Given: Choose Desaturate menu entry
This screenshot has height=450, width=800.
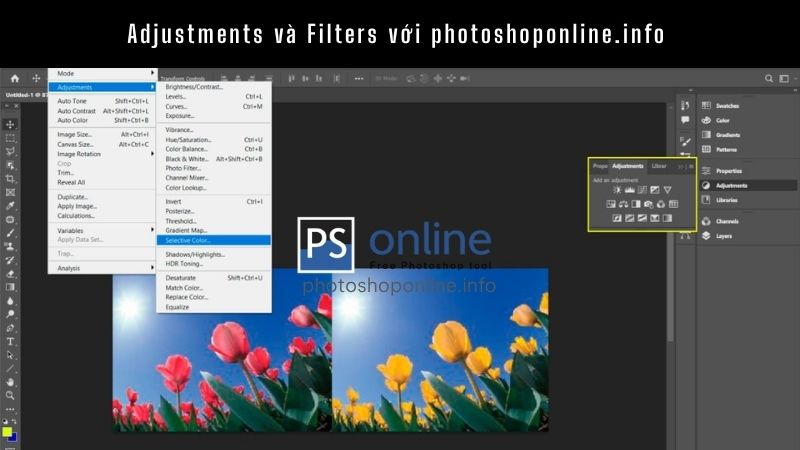Looking at the screenshot, I should (x=214, y=278).
